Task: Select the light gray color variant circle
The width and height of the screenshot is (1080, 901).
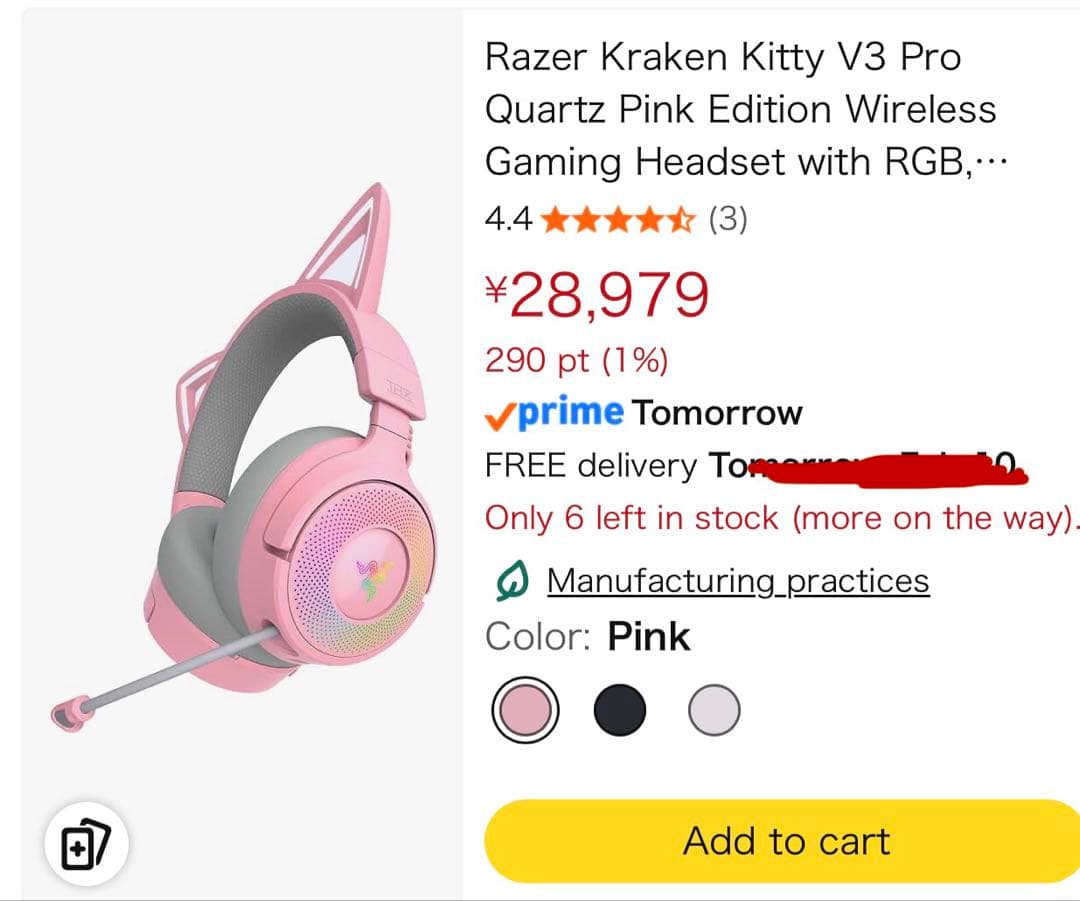Action: pos(714,709)
